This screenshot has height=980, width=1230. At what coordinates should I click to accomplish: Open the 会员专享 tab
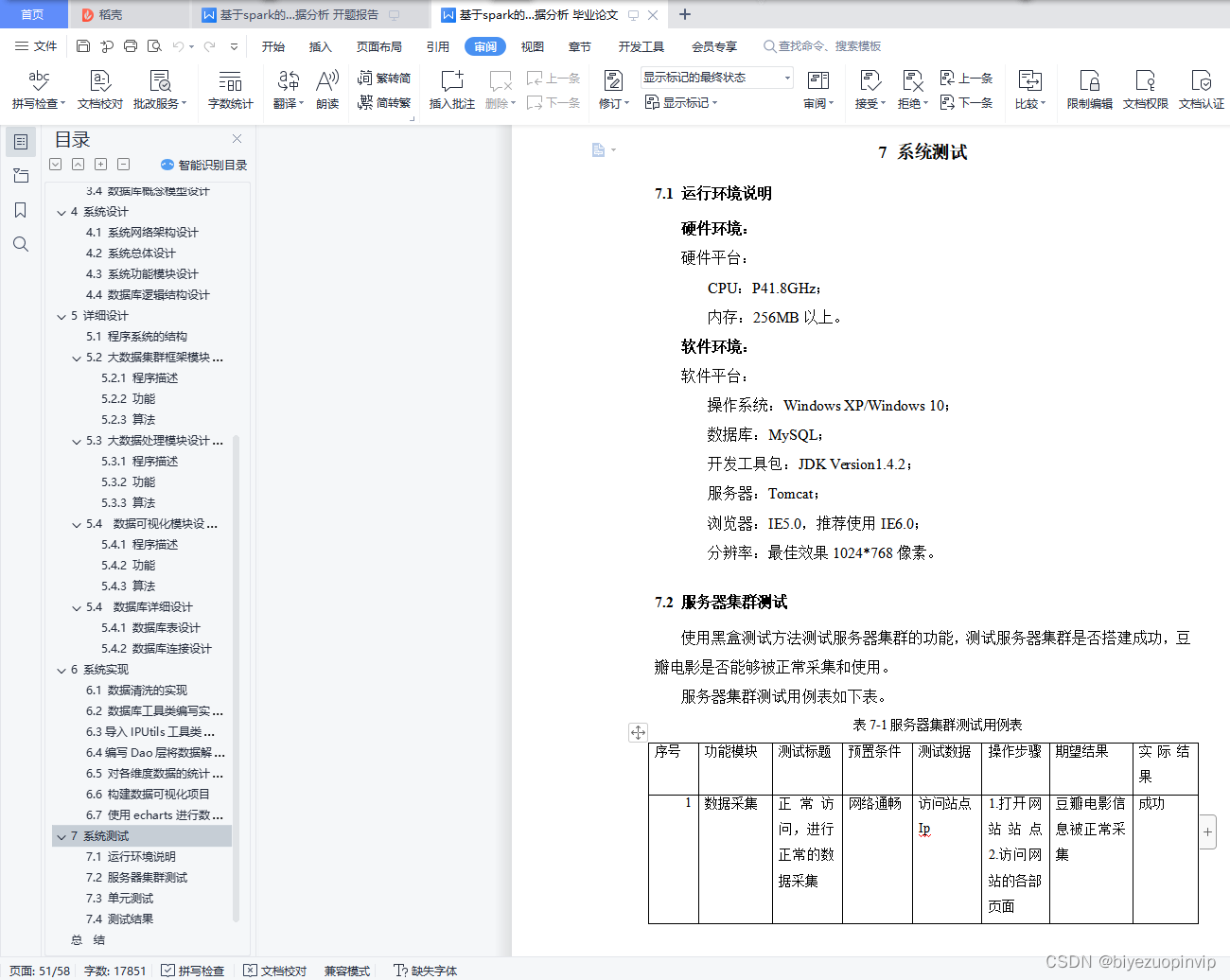pos(714,46)
